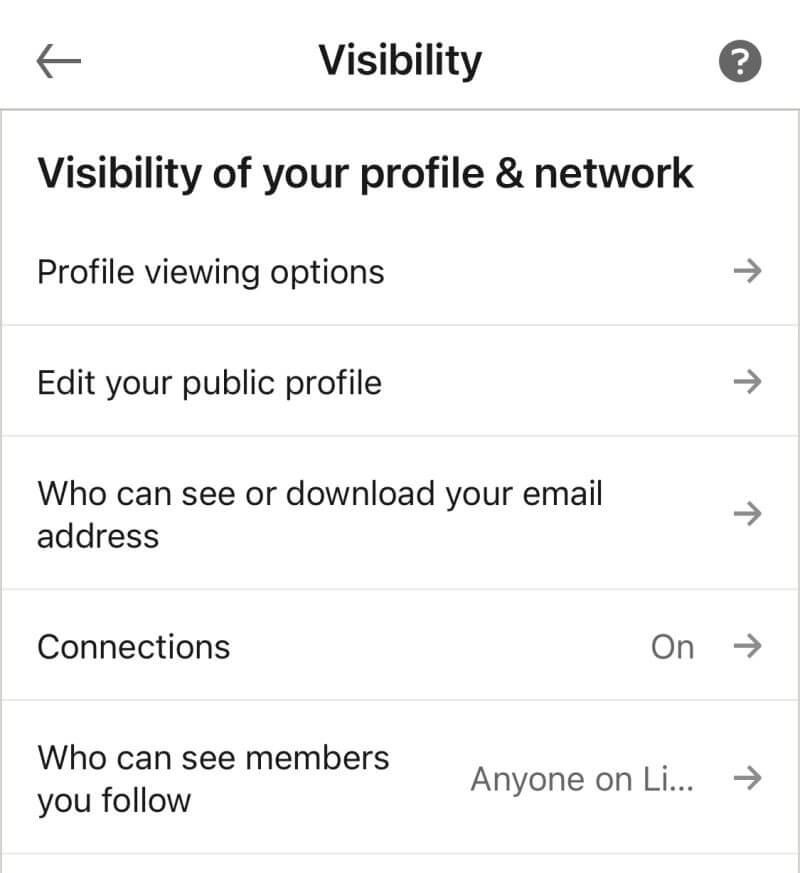Open the "Anyone on Li..." visibility selector
This screenshot has width=800, height=873.
[583, 779]
